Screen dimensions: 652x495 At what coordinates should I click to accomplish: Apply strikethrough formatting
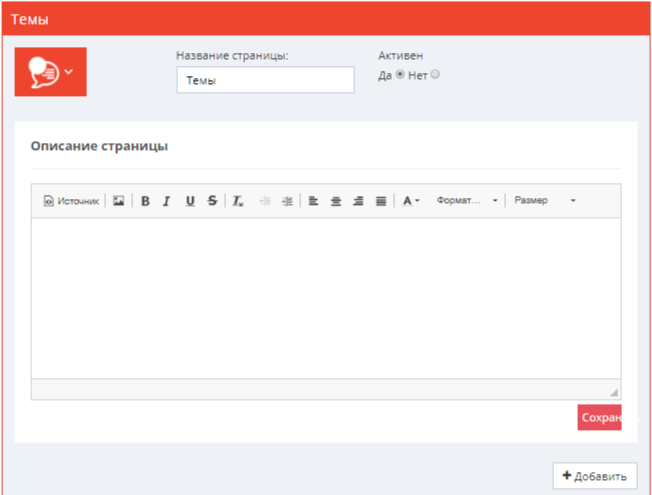pos(212,201)
